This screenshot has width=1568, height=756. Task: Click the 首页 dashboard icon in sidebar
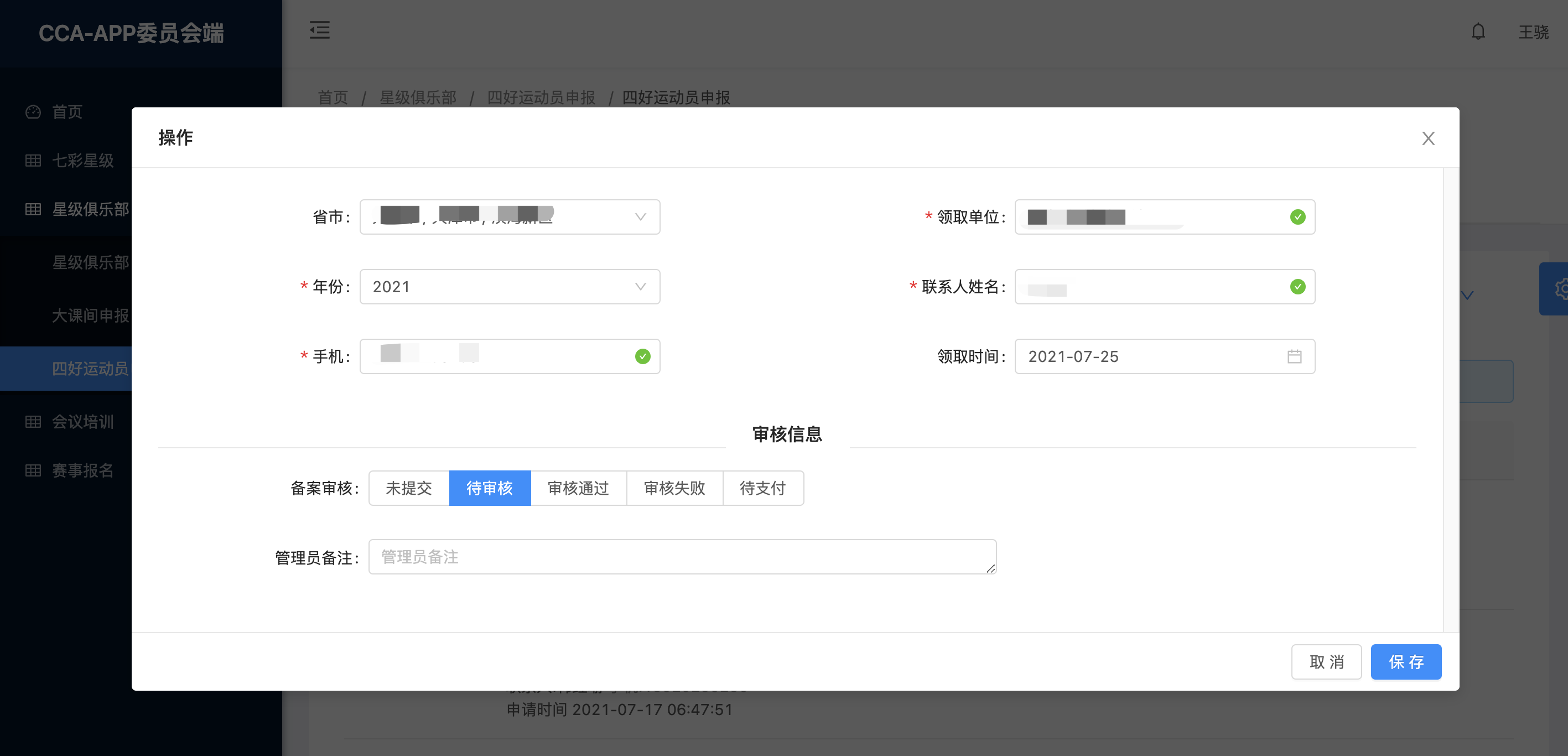click(33, 112)
